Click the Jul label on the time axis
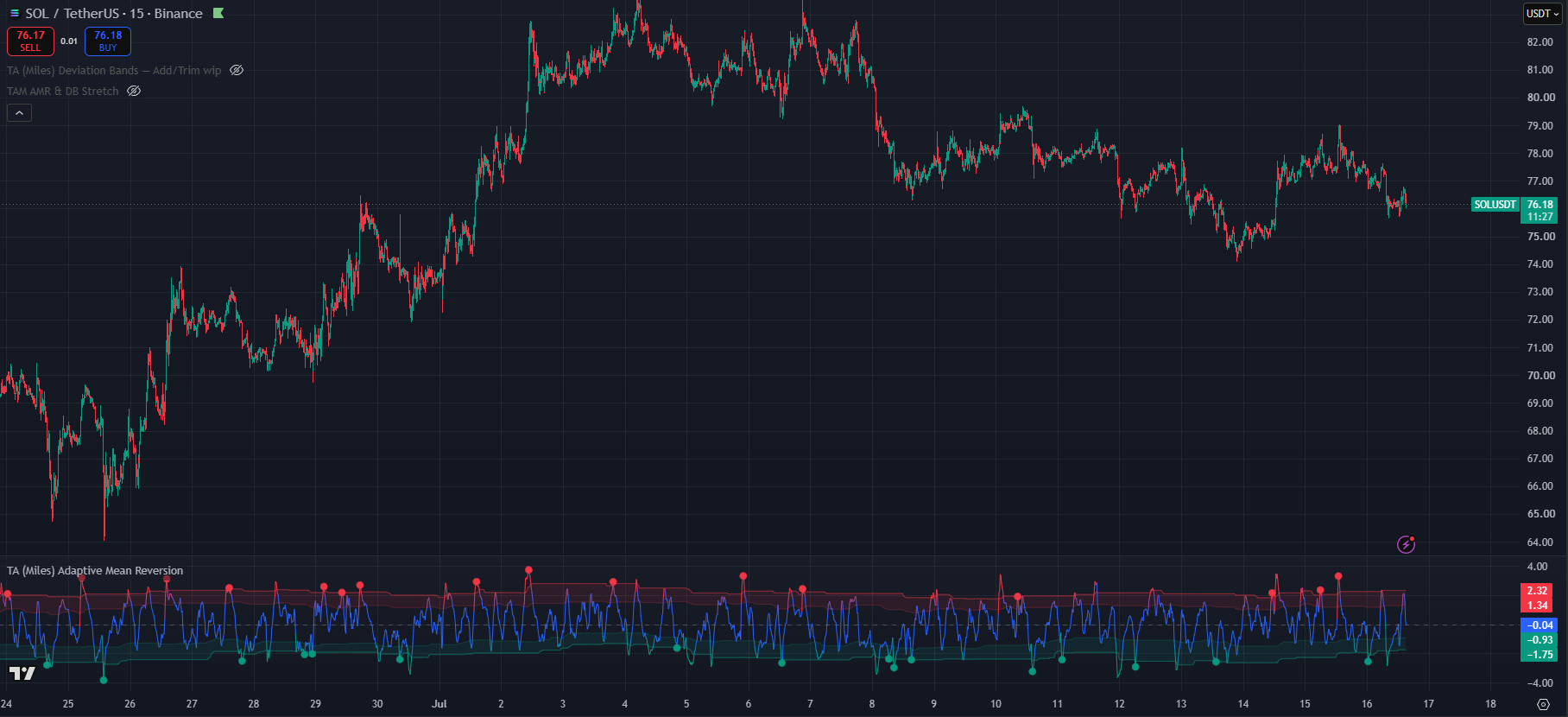This screenshot has width=1568, height=717. (439, 704)
